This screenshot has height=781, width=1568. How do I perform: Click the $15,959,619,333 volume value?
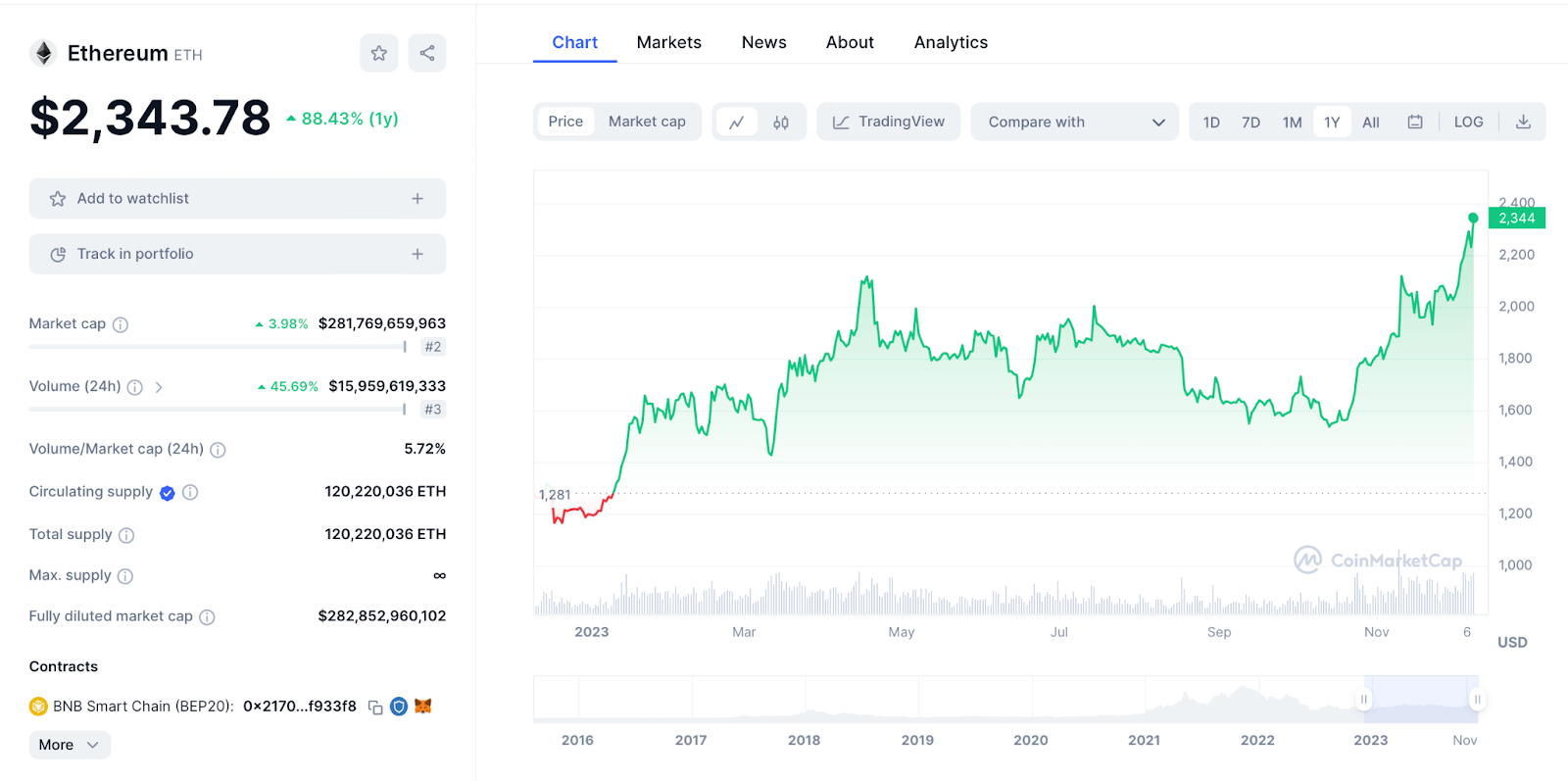pos(387,386)
